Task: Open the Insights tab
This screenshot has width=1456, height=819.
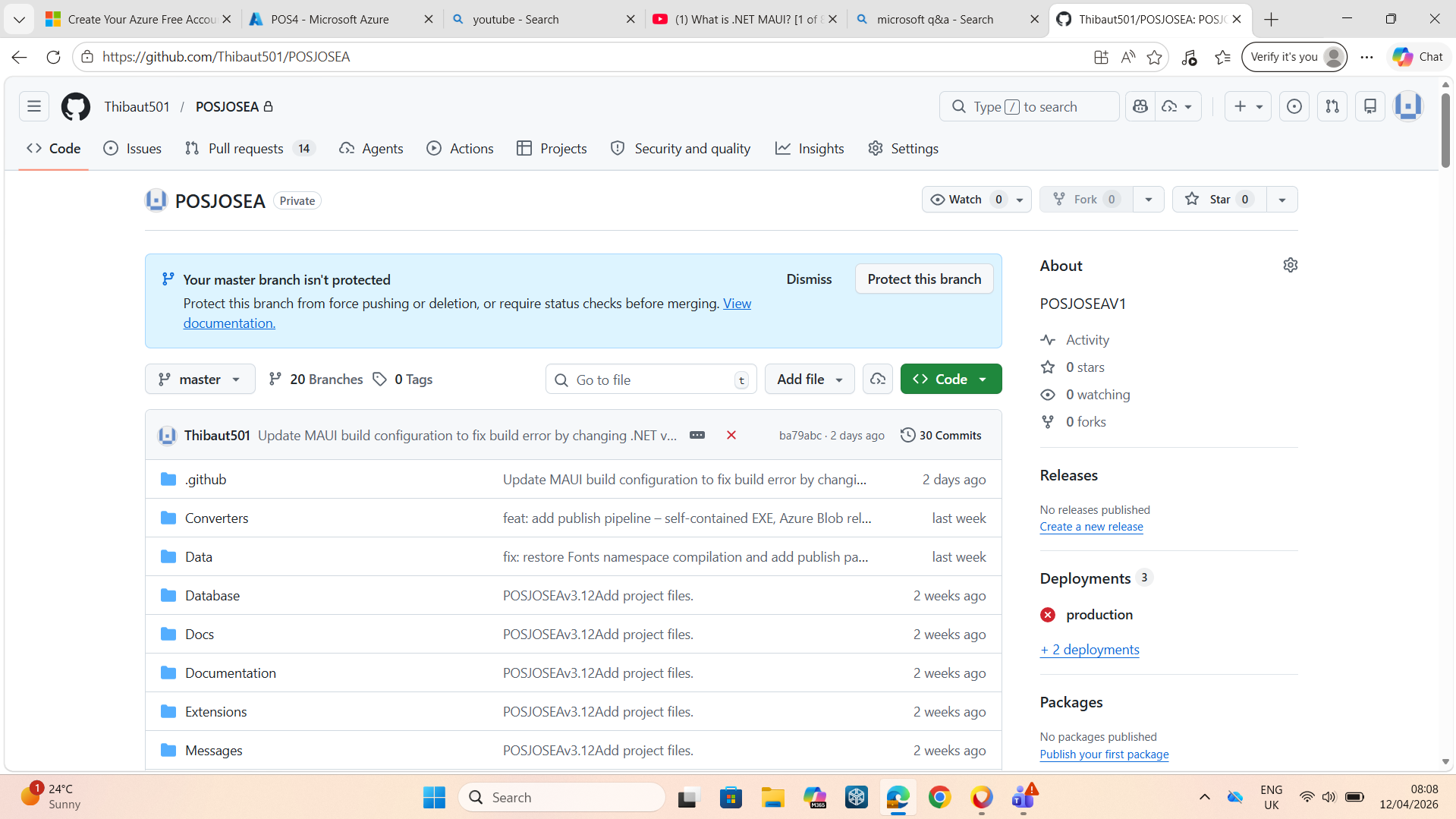Action: (810, 149)
